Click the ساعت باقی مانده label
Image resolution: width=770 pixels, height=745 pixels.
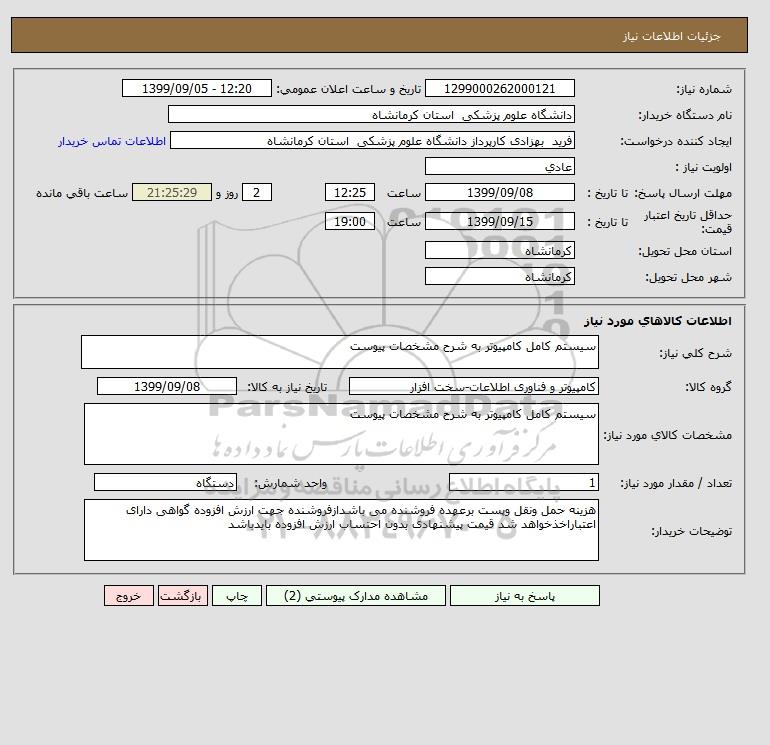[82, 193]
